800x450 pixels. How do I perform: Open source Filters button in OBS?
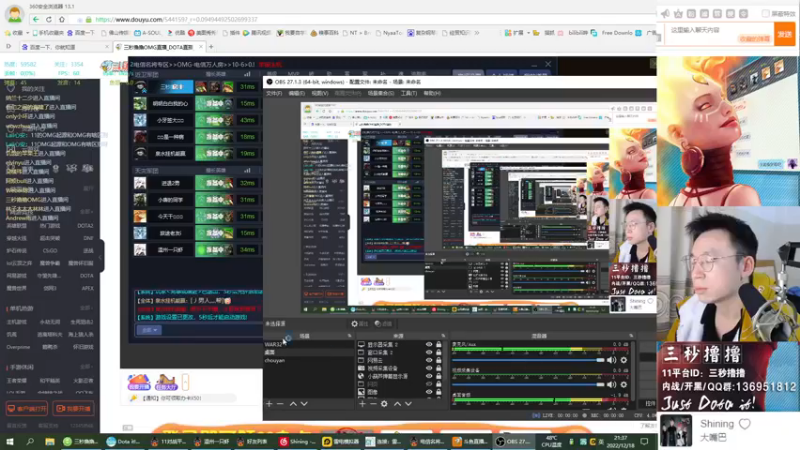tap(383, 323)
